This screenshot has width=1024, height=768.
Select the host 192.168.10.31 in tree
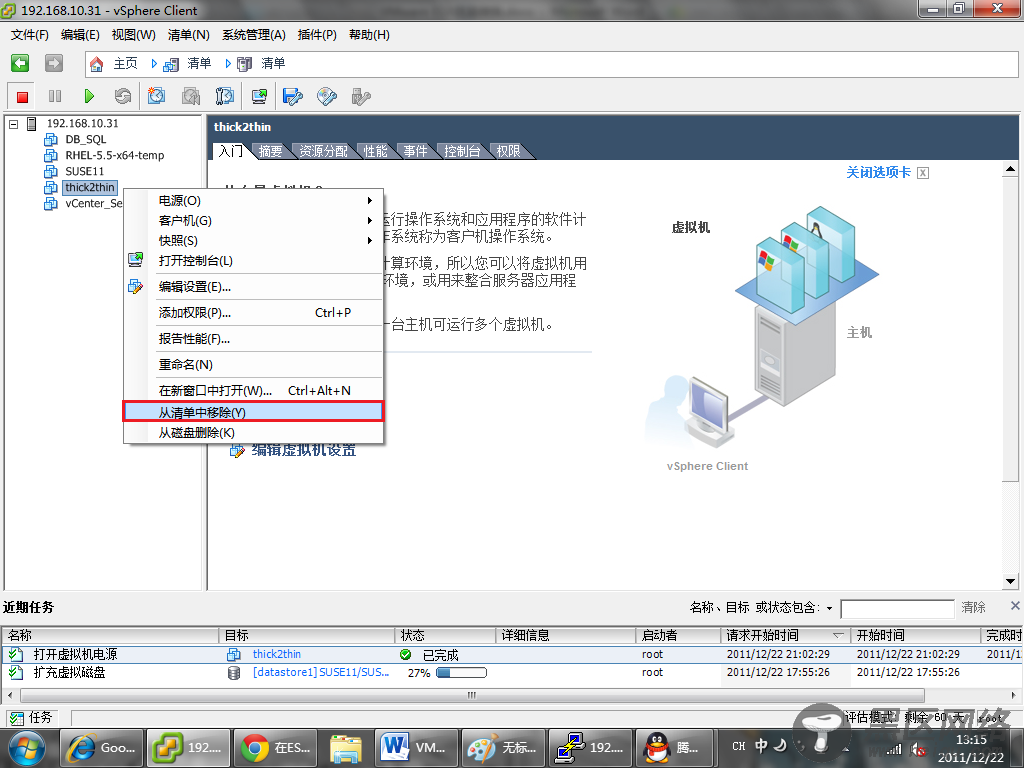click(82, 123)
